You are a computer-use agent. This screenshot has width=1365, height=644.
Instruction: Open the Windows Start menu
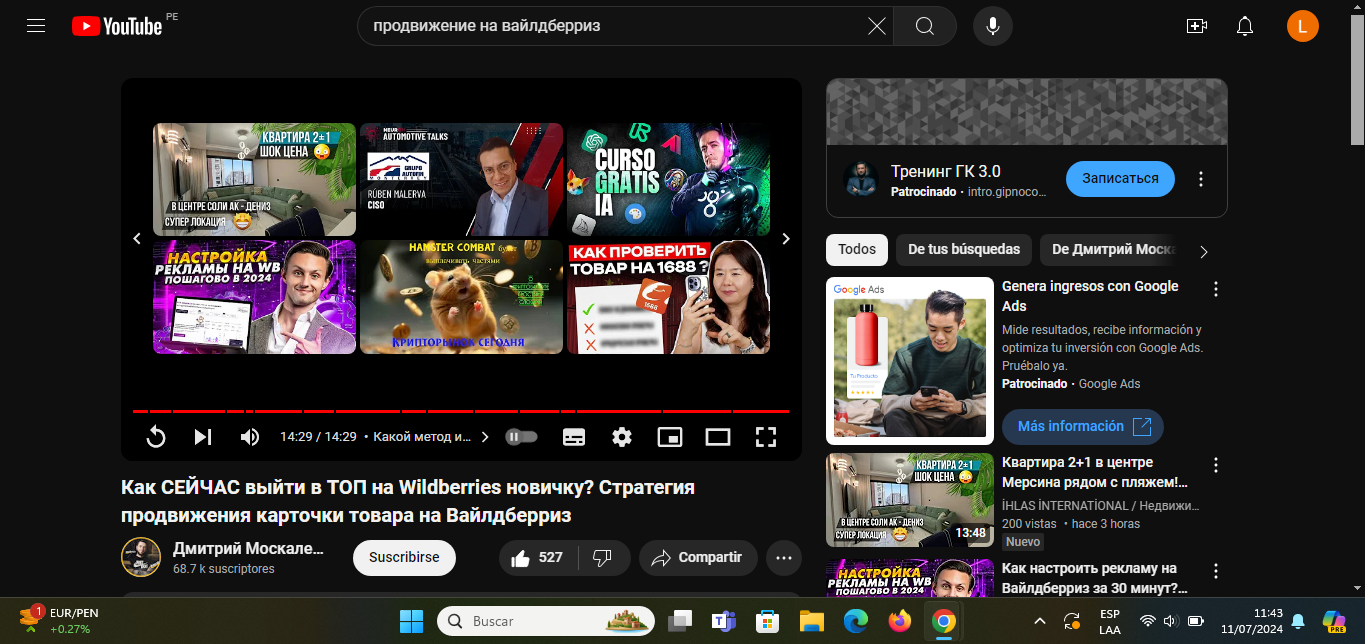tap(411, 621)
